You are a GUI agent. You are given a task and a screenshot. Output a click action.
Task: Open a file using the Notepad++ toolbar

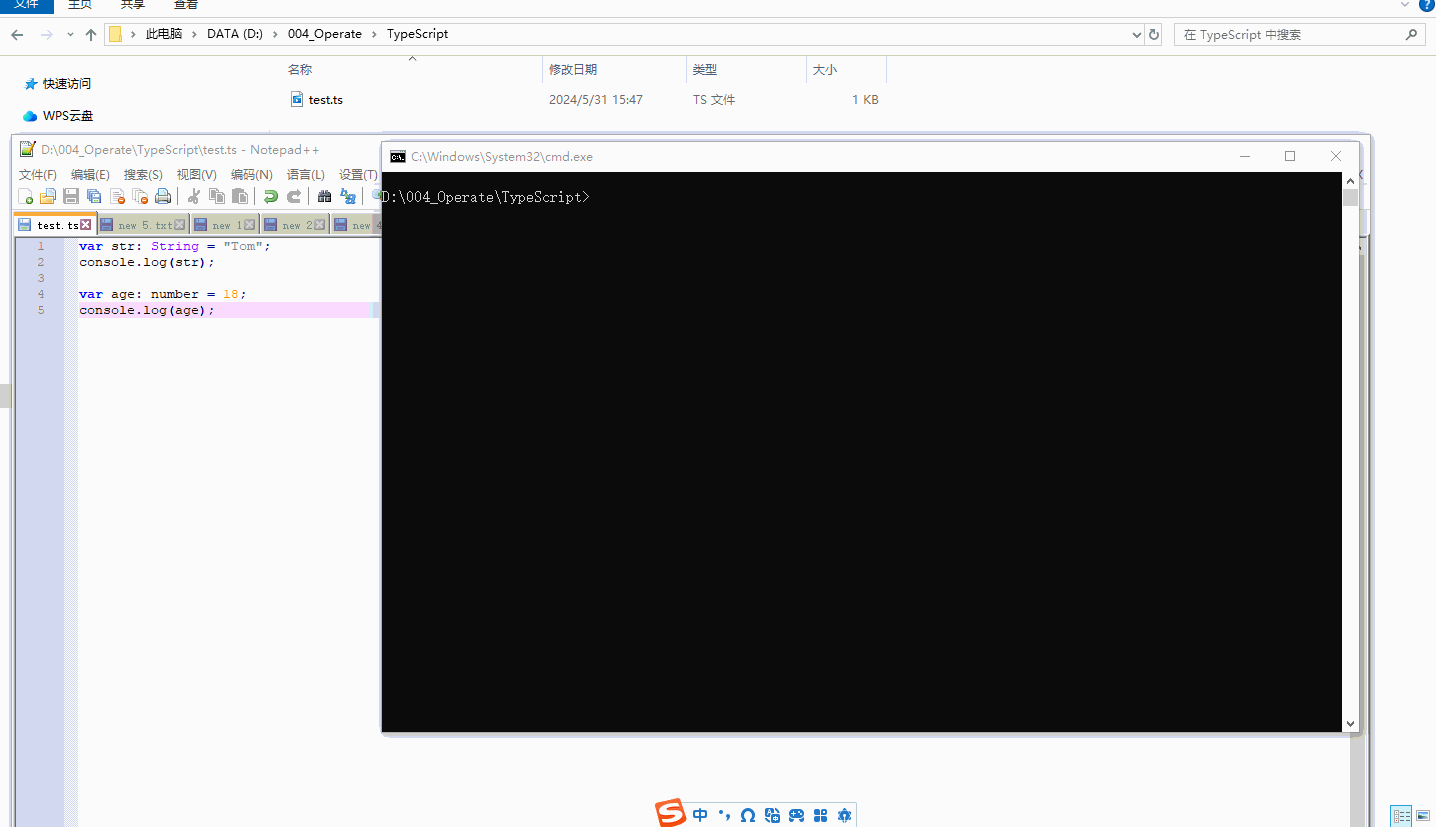[47, 196]
